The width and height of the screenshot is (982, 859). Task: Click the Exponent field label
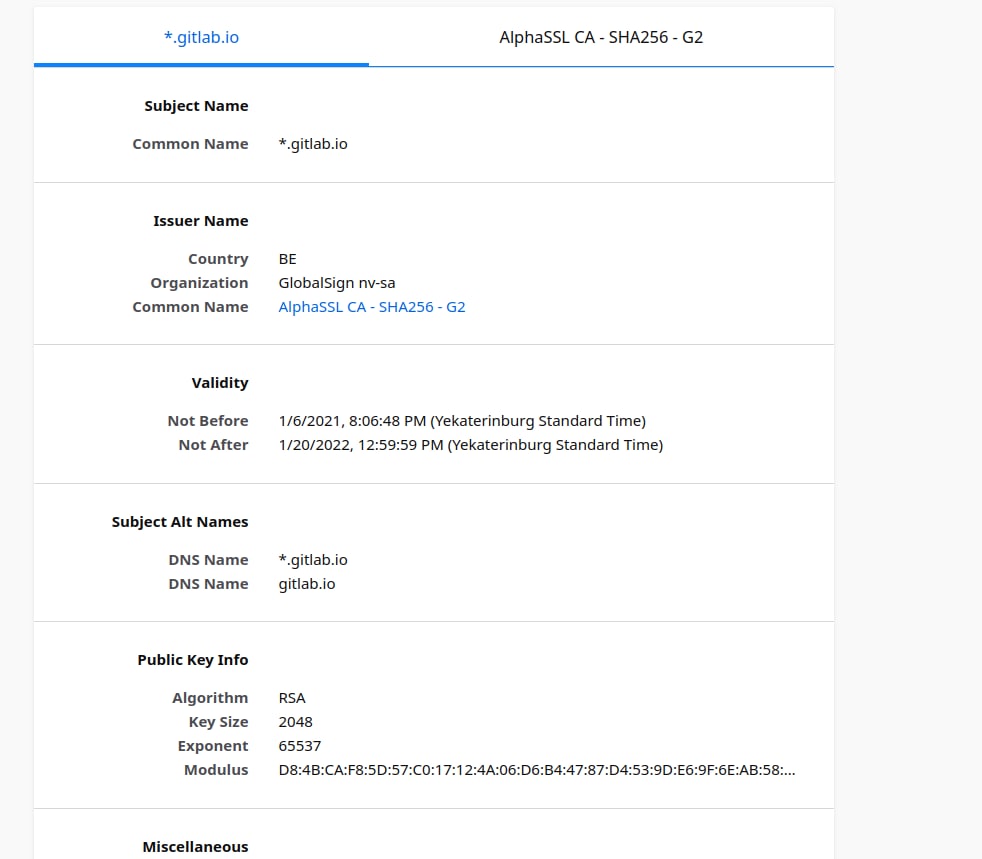pyautogui.click(x=213, y=746)
